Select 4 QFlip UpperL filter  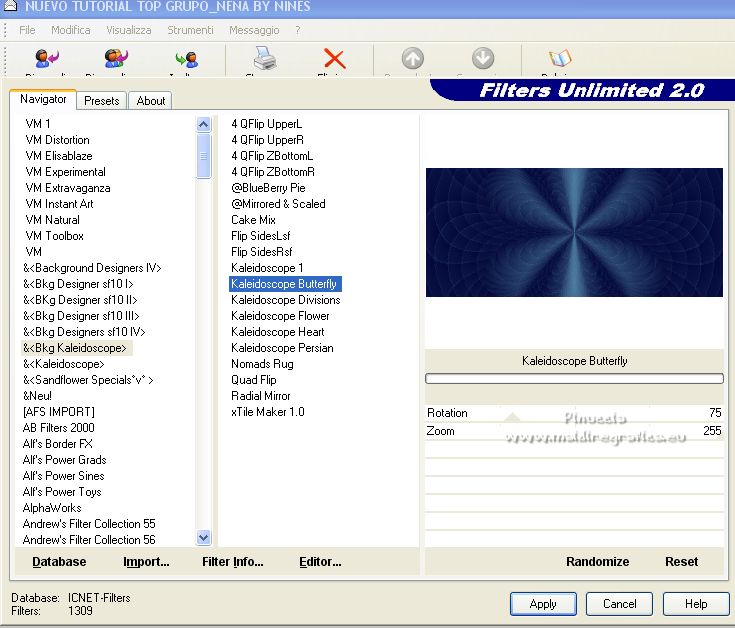(x=267, y=124)
